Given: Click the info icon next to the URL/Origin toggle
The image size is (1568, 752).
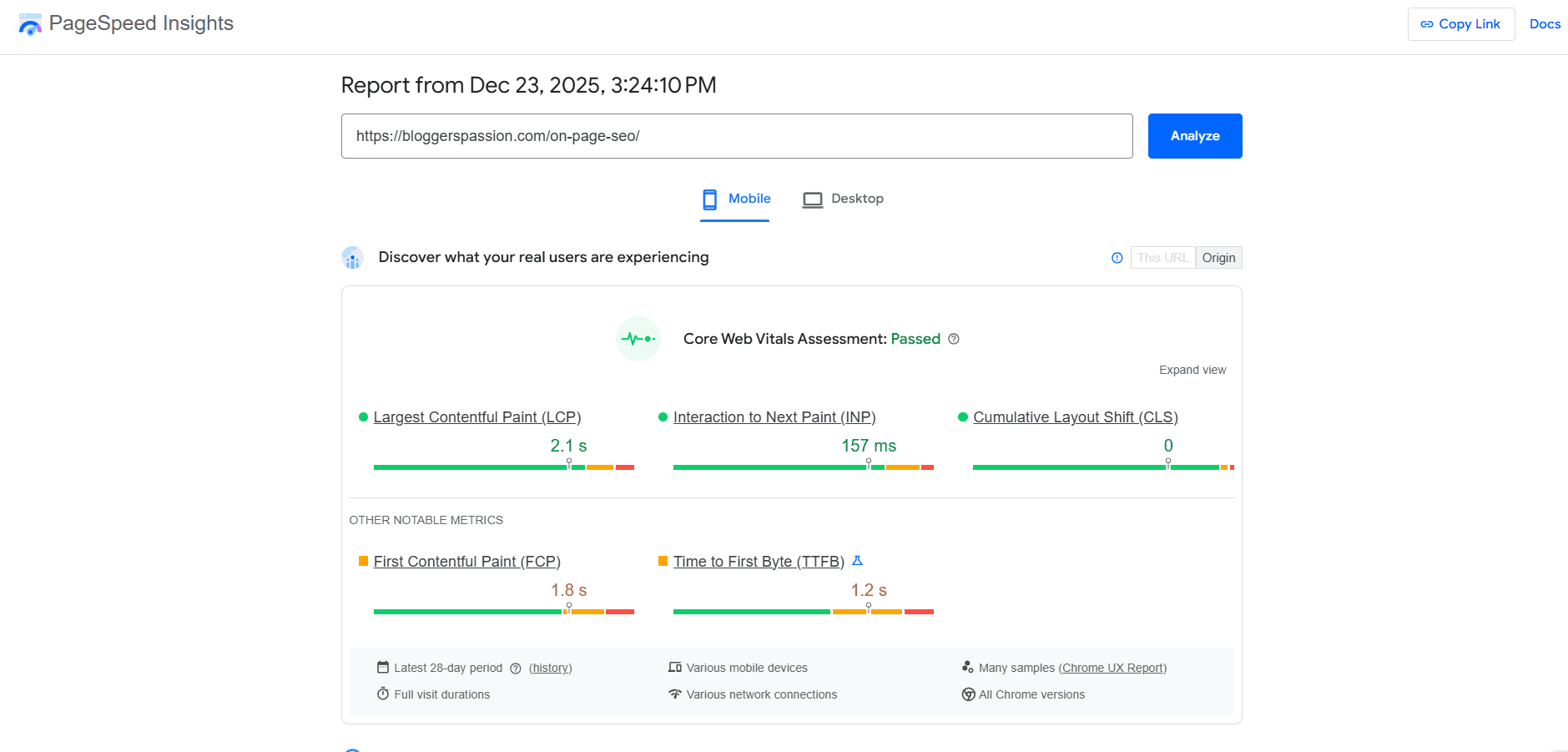Looking at the screenshot, I should point(1117,257).
